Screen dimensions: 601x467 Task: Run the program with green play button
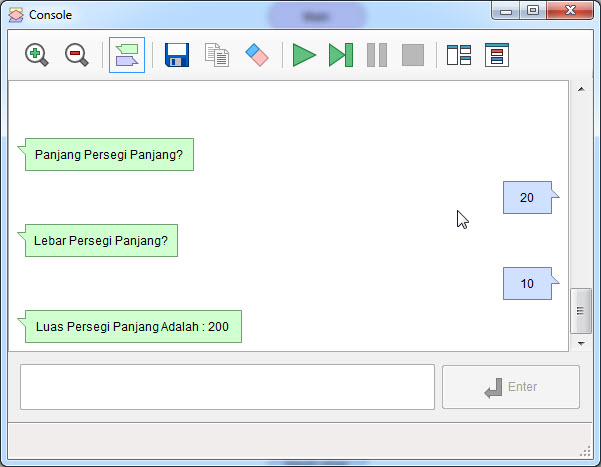coord(304,55)
